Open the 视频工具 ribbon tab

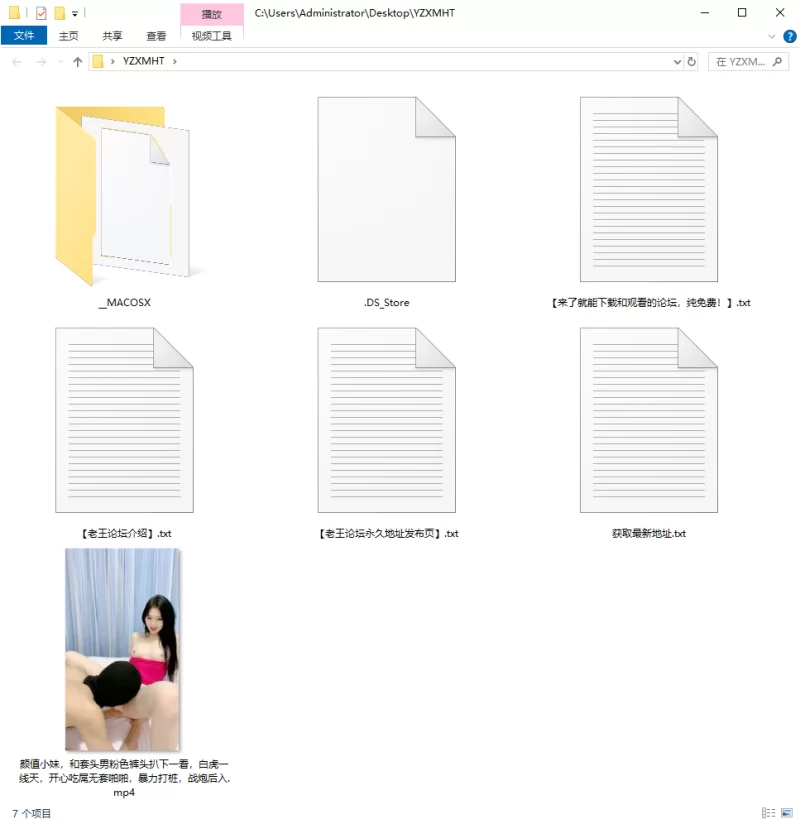(x=212, y=36)
